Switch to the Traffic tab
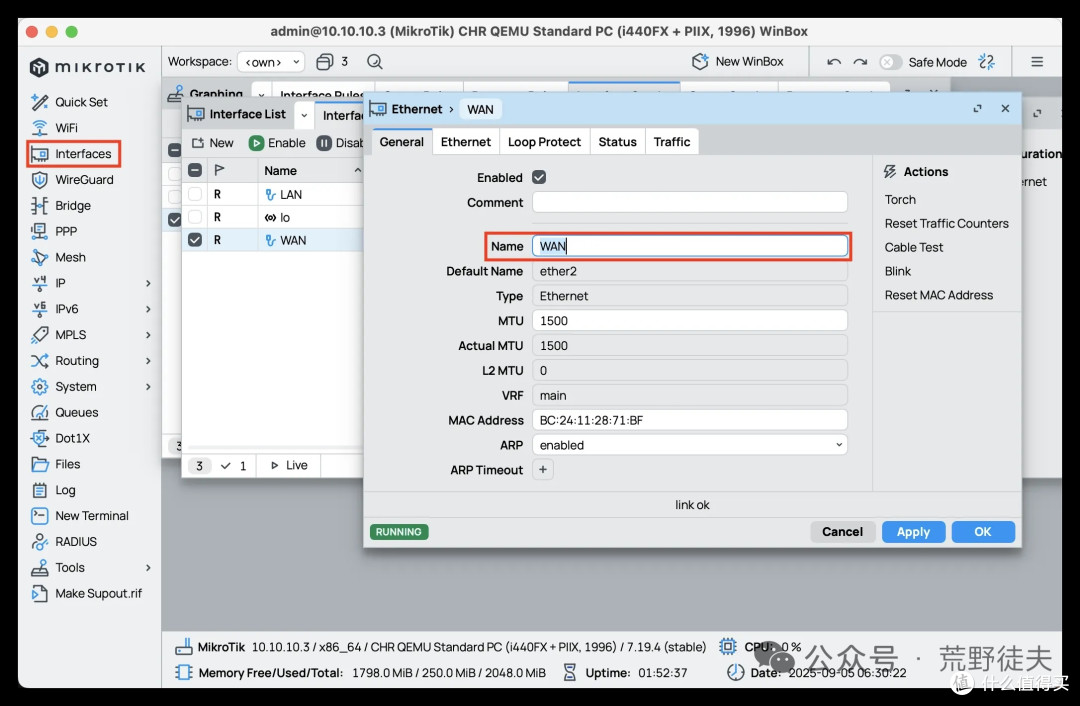The image size is (1080, 706). [x=672, y=142]
